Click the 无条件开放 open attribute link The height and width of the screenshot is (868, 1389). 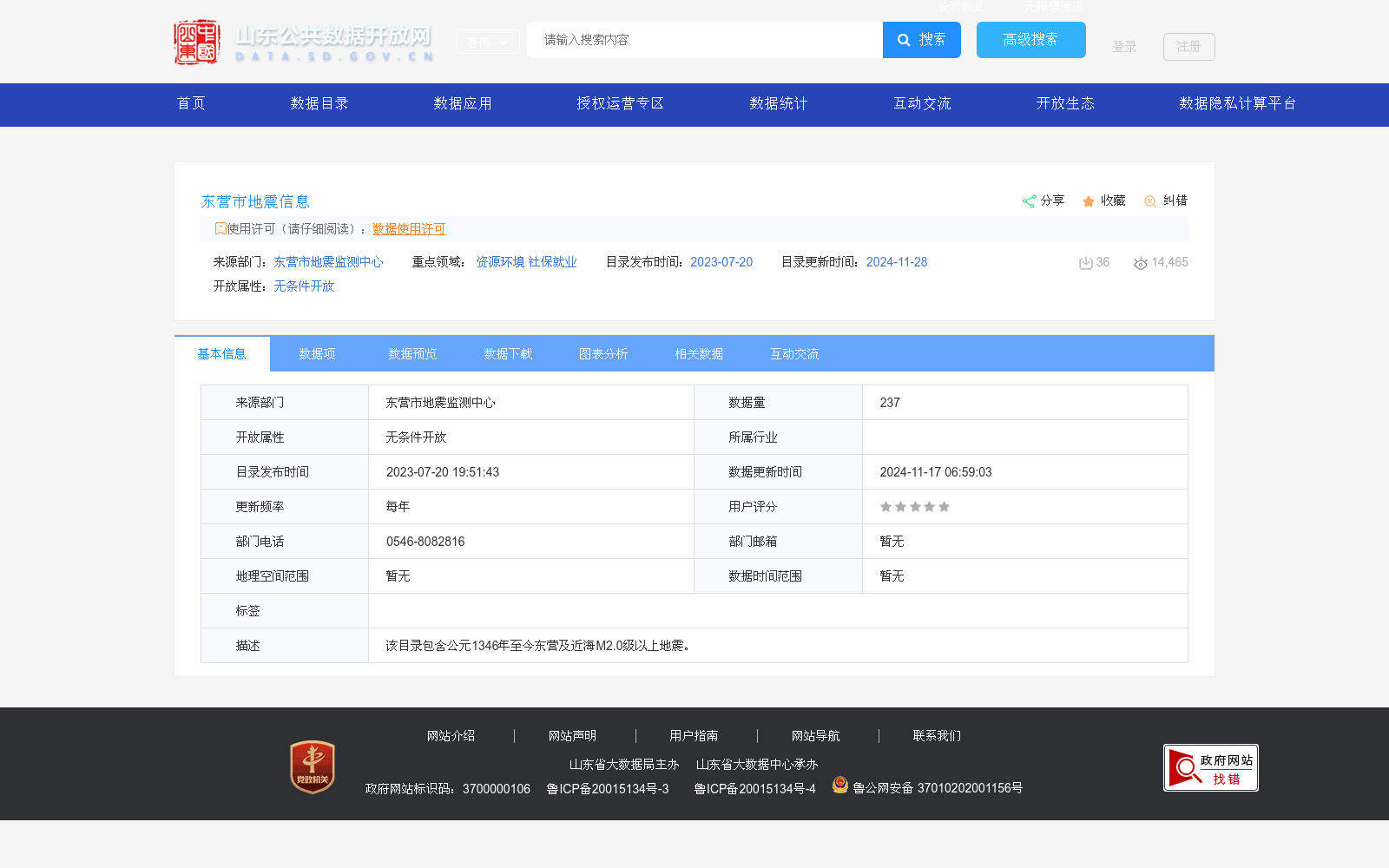pos(304,286)
